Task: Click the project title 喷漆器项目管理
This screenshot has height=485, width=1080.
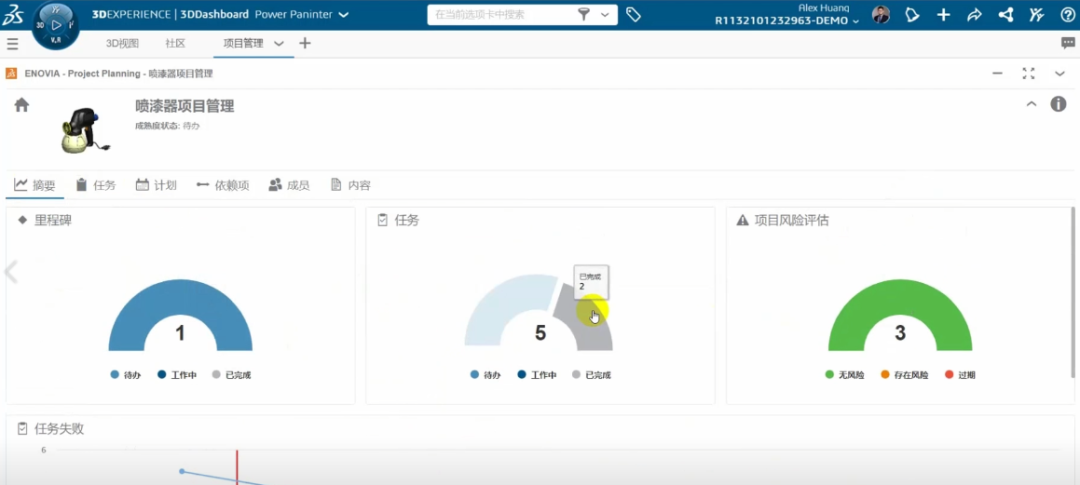Action: point(185,106)
